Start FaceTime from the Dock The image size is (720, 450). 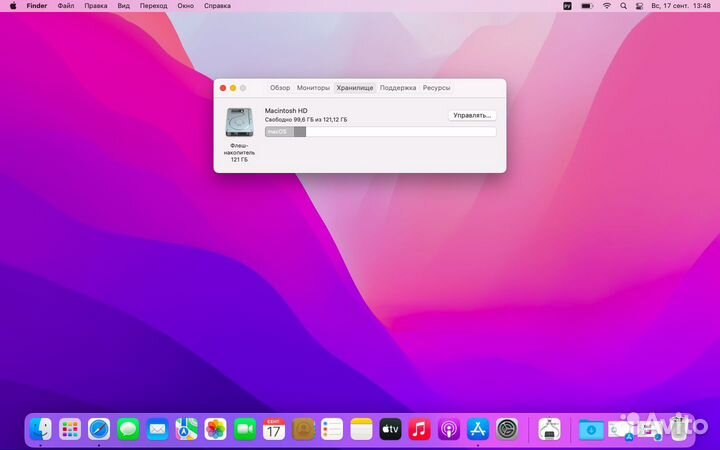click(245, 429)
